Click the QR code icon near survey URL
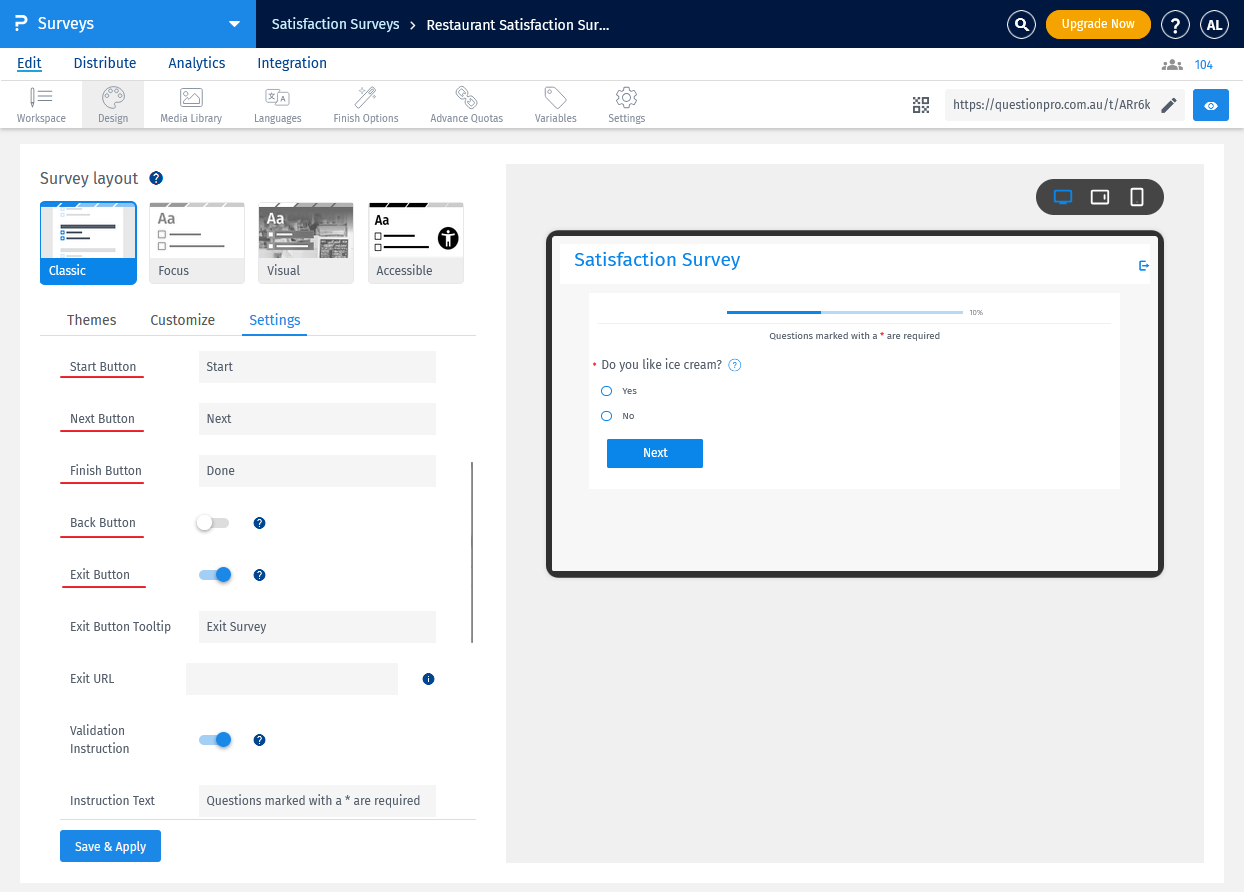The height and width of the screenshot is (892, 1244). tap(921, 104)
